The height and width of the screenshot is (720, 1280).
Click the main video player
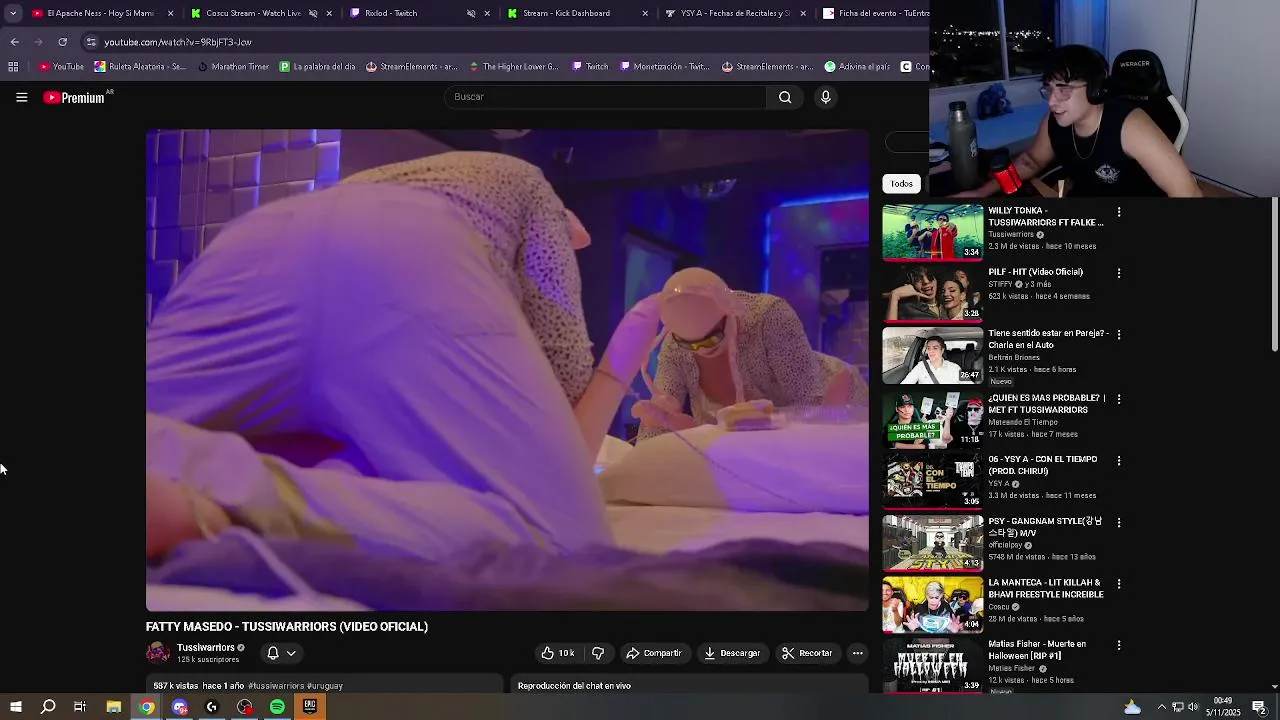507,370
